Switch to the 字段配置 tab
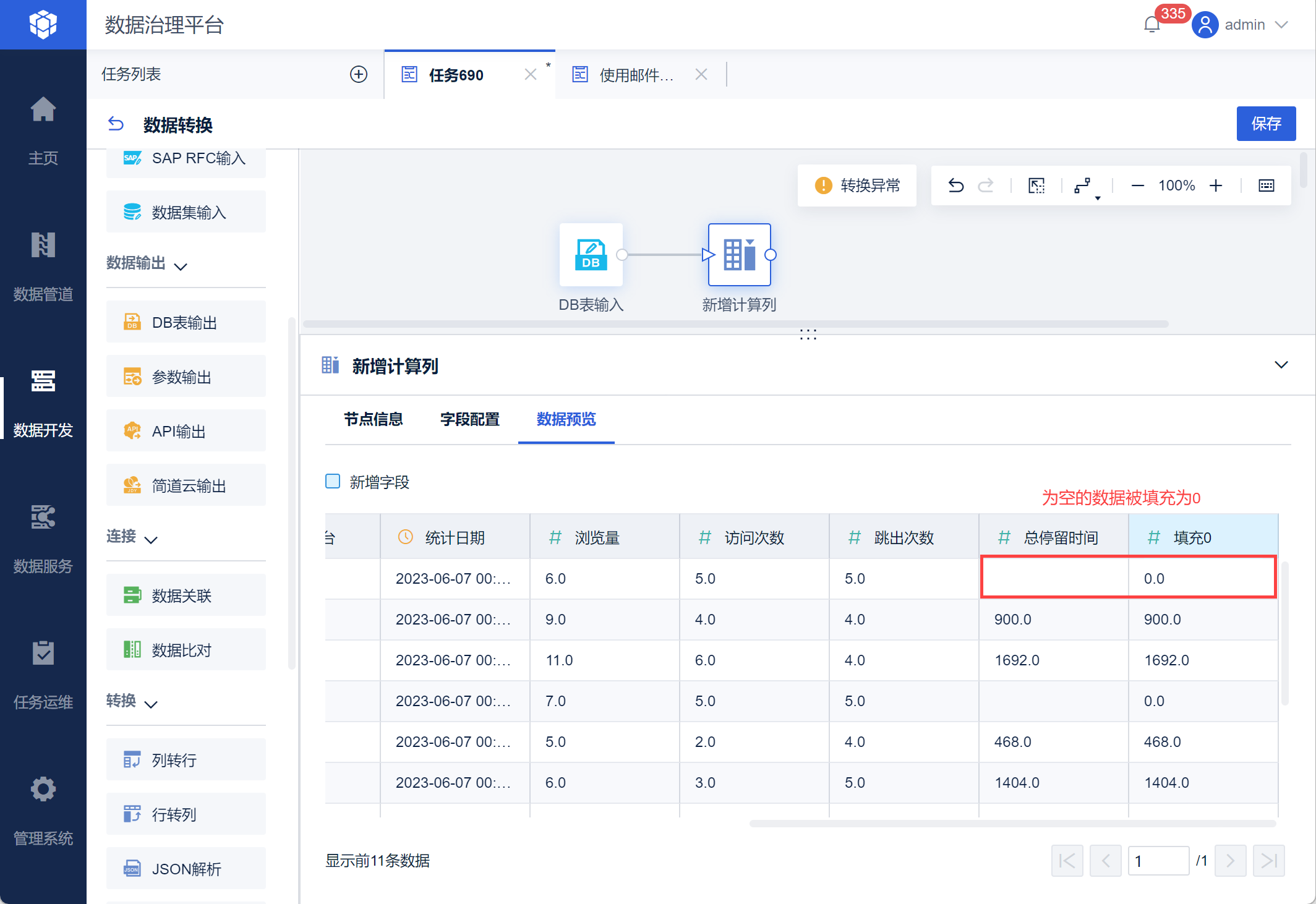Image resolution: width=1316 pixels, height=904 pixels. (469, 419)
